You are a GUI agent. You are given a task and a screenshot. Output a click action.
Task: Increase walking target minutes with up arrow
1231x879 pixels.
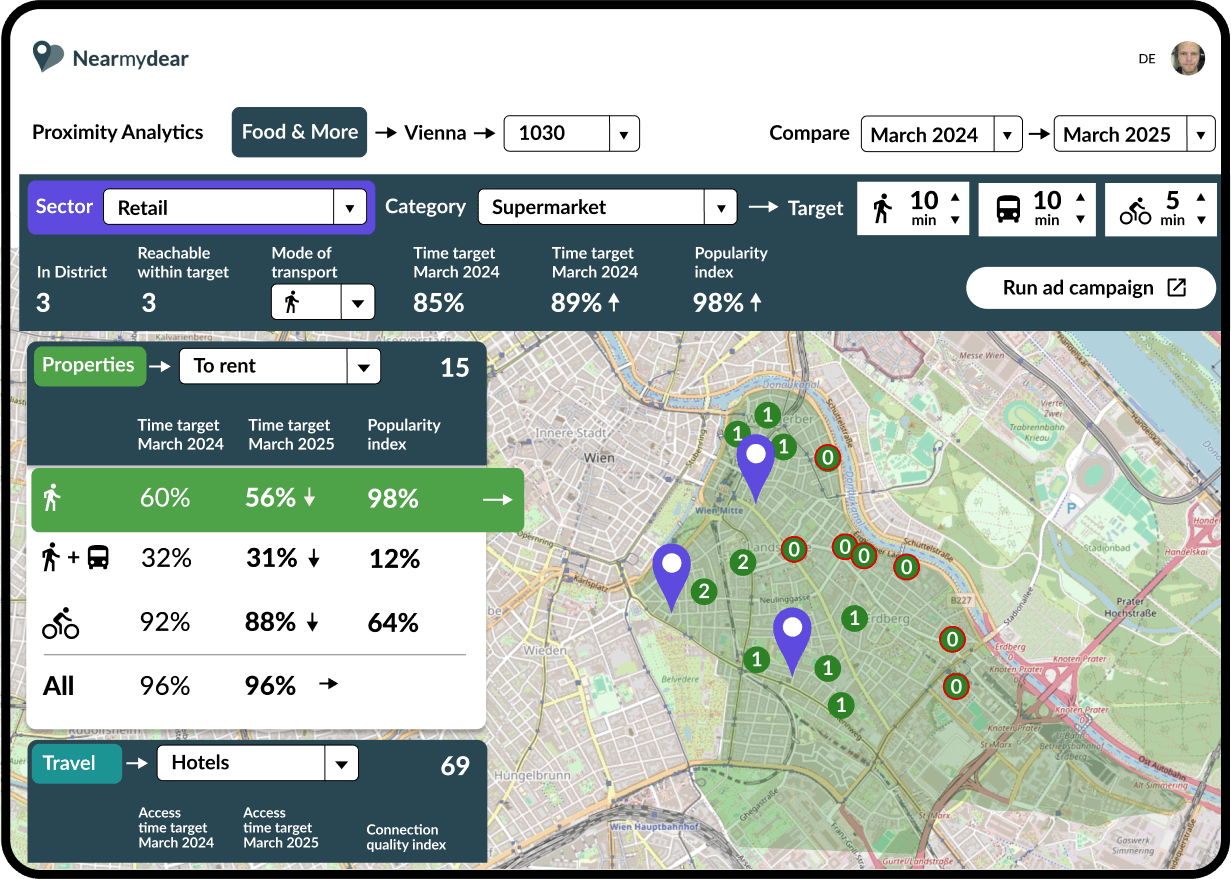point(955,196)
